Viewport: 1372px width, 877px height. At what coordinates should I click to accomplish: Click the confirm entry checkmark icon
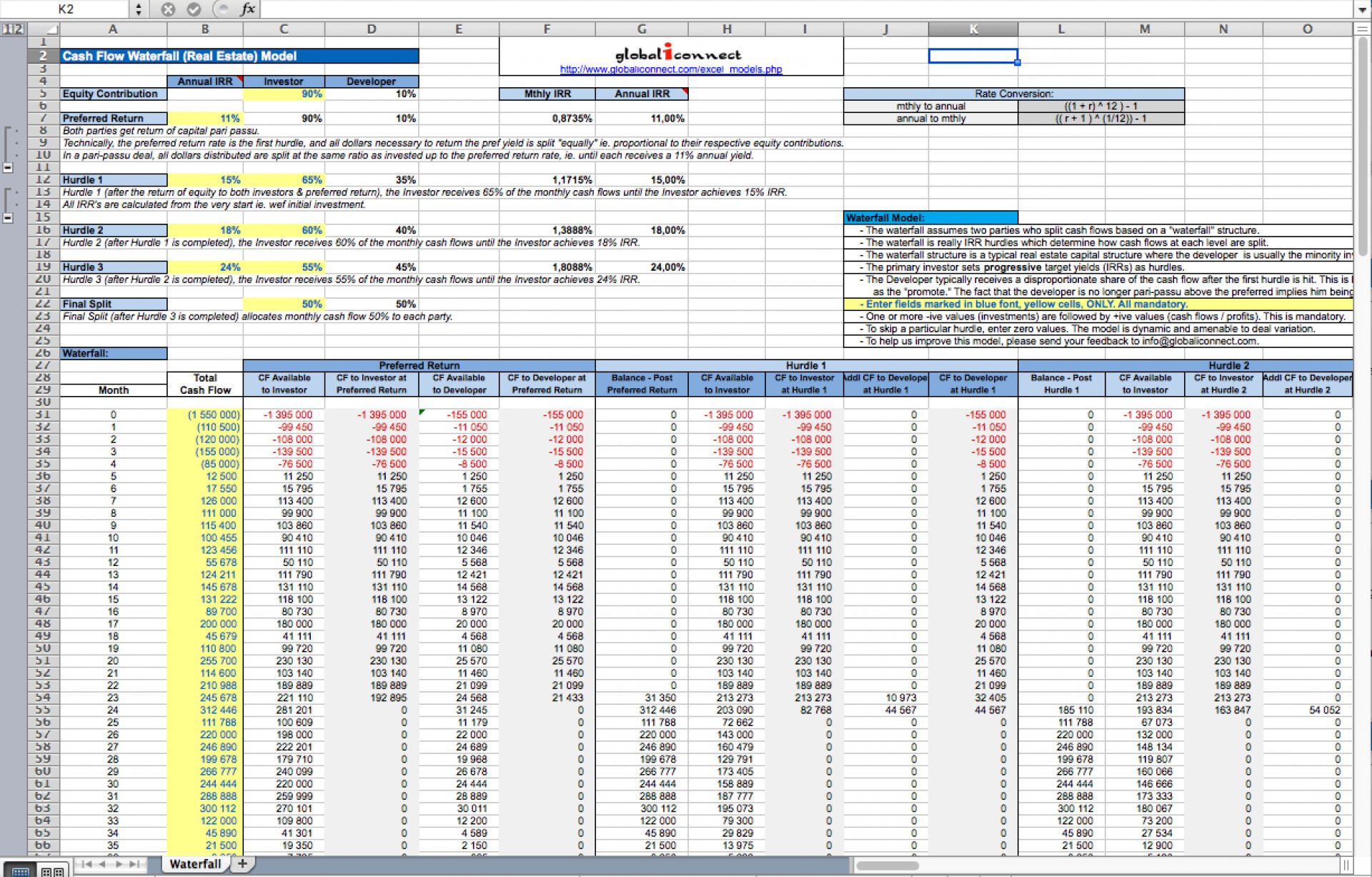click(194, 9)
